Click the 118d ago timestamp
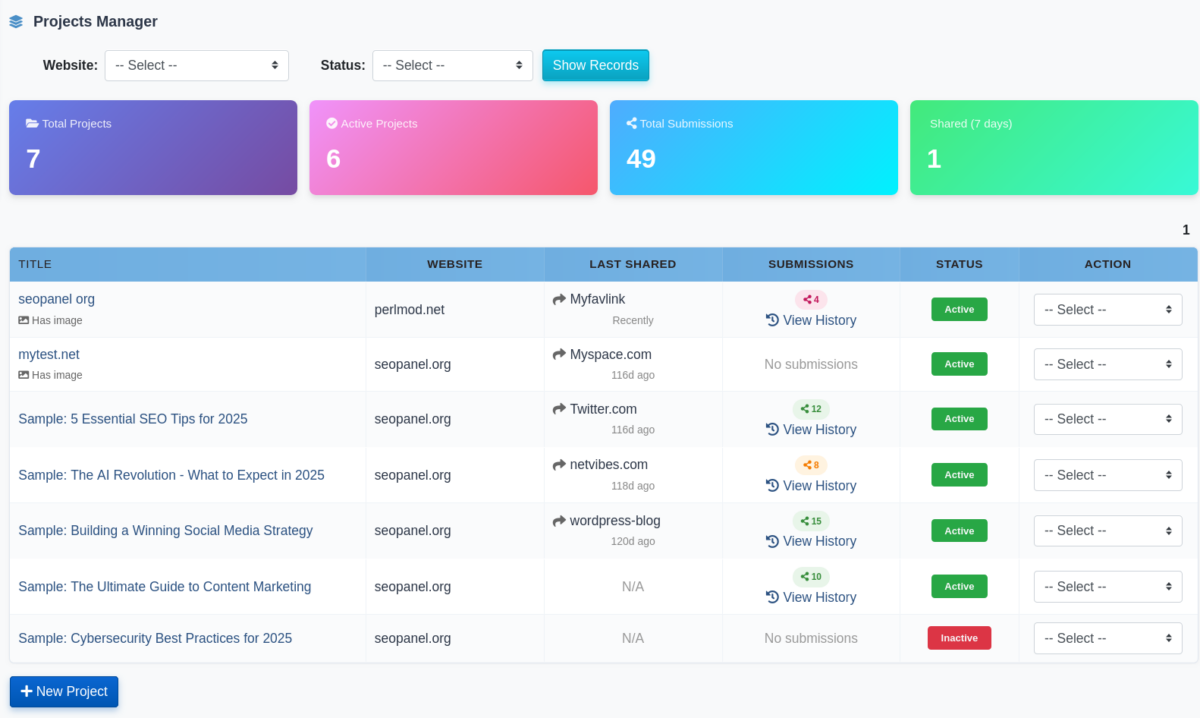This screenshot has height=718, width=1200. click(x=633, y=486)
